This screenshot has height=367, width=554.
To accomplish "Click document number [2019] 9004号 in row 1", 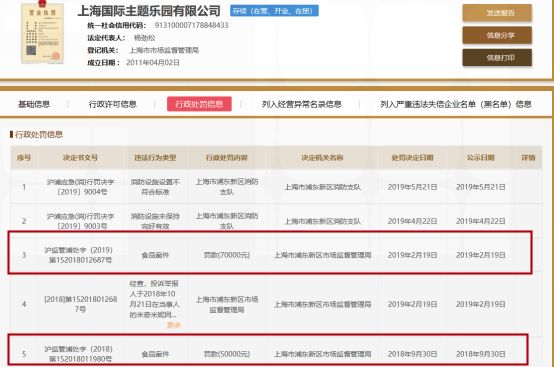I will click(x=81, y=192).
